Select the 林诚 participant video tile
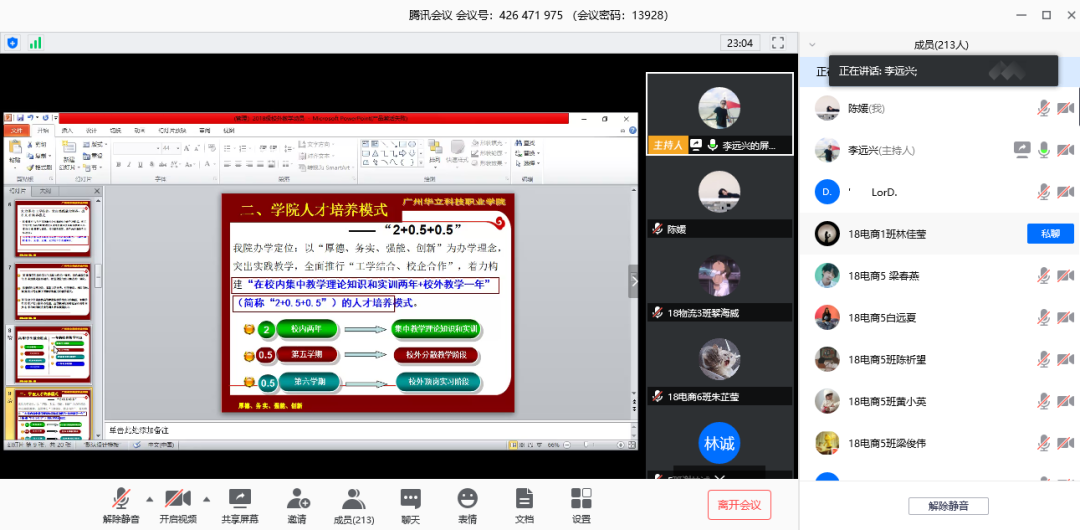This screenshot has width=1080, height=530. [719, 444]
